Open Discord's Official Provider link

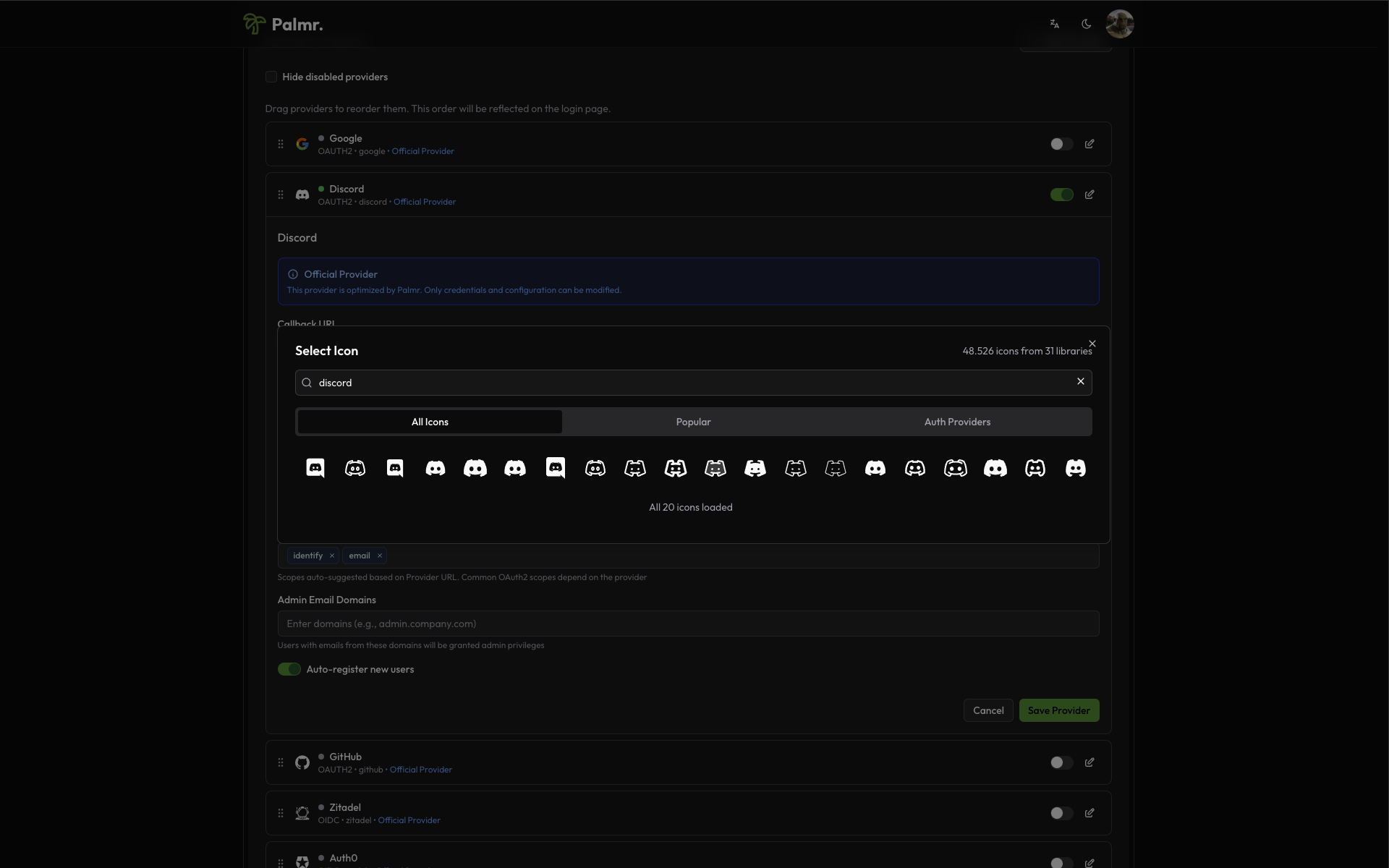point(425,202)
